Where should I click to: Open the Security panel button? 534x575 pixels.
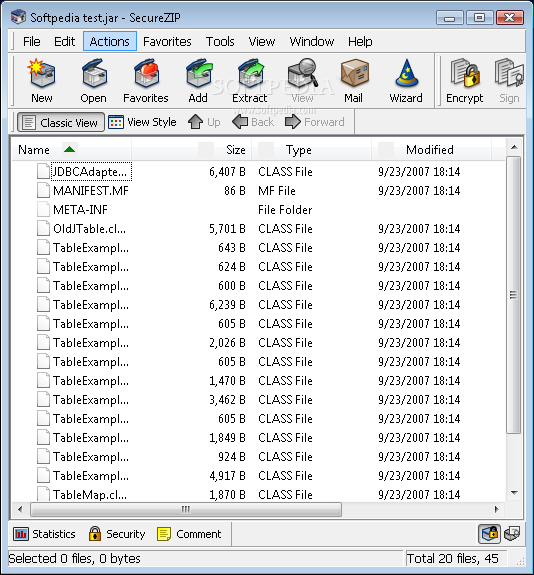coord(117,534)
